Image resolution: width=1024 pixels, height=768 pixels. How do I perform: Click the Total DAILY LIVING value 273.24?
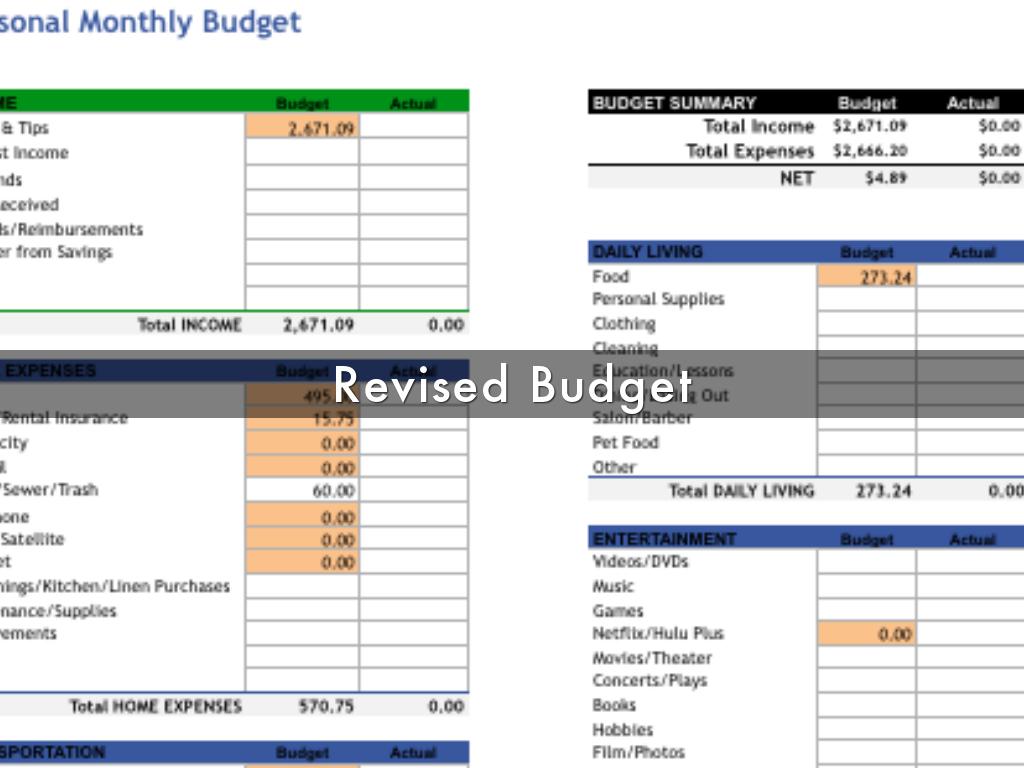pos(883,491)
